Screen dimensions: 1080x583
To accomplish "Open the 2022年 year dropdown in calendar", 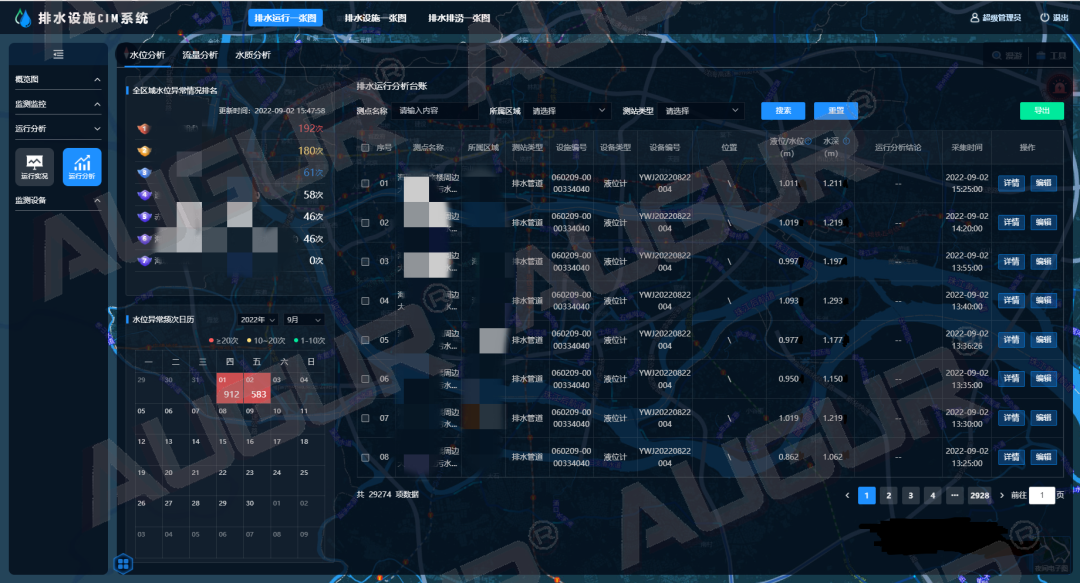I will 258,319.
